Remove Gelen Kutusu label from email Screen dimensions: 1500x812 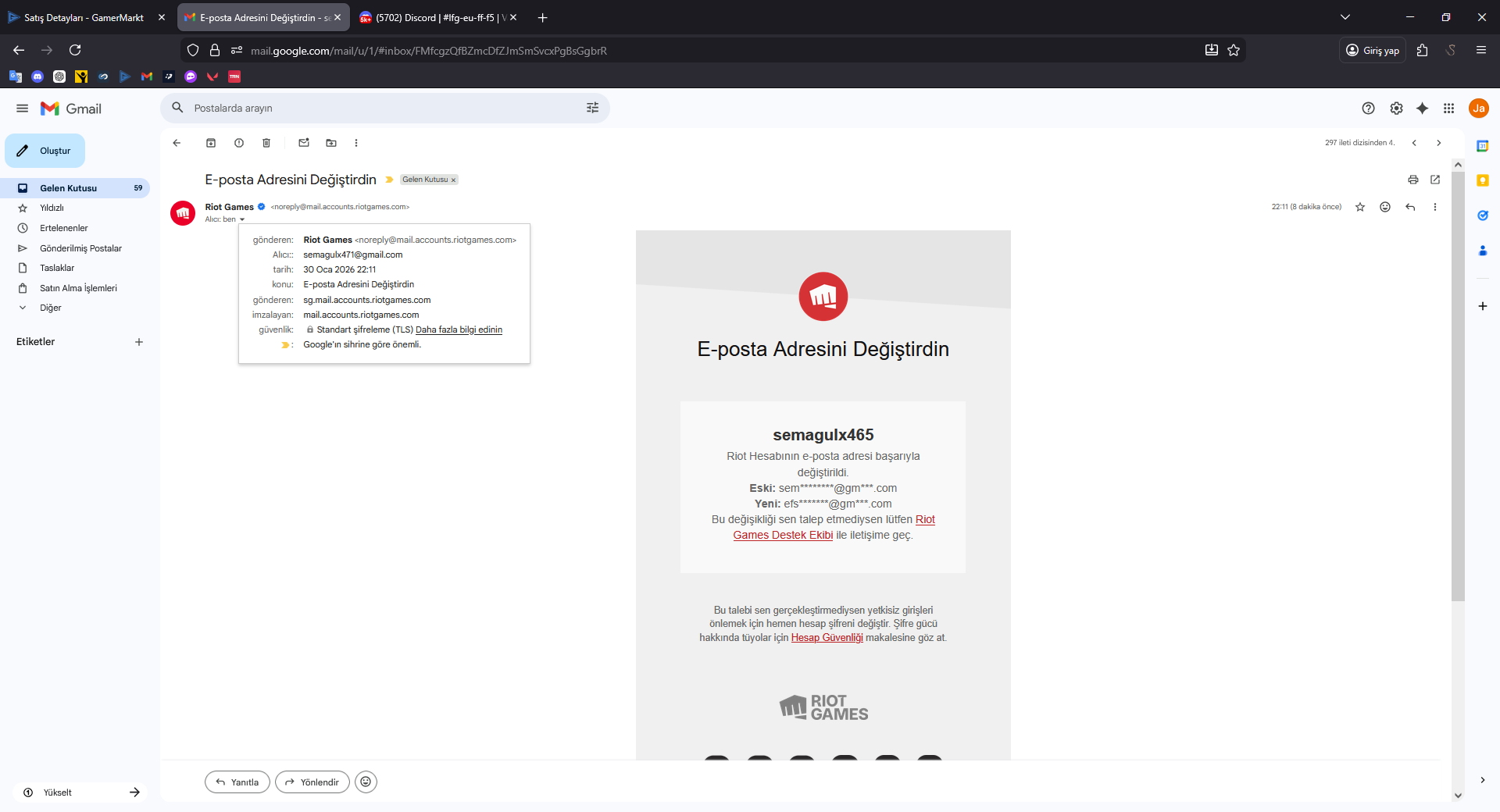(x=453, y=180)
